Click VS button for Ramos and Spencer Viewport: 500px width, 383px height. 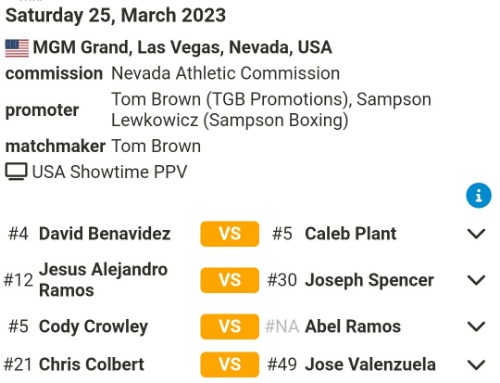[230, 280]
